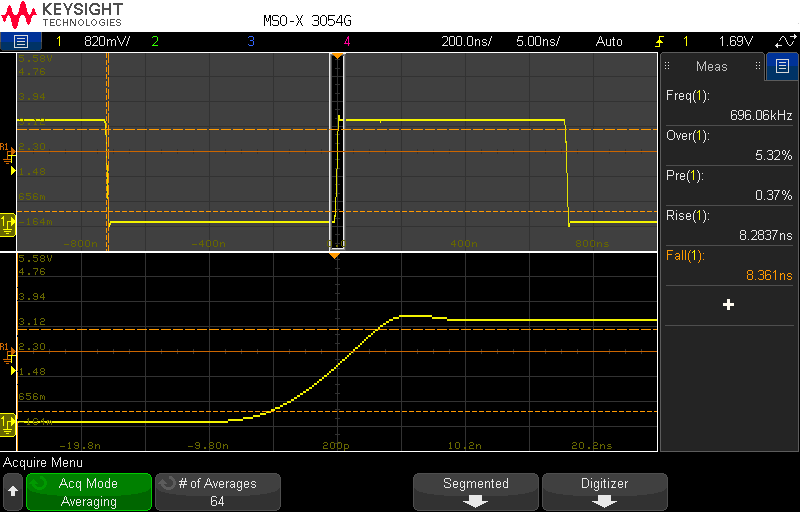800x512 pixels.
Task: Open the 200.0ns/ timebase setting
Action: pyautogui.click(x=466, y=41)
